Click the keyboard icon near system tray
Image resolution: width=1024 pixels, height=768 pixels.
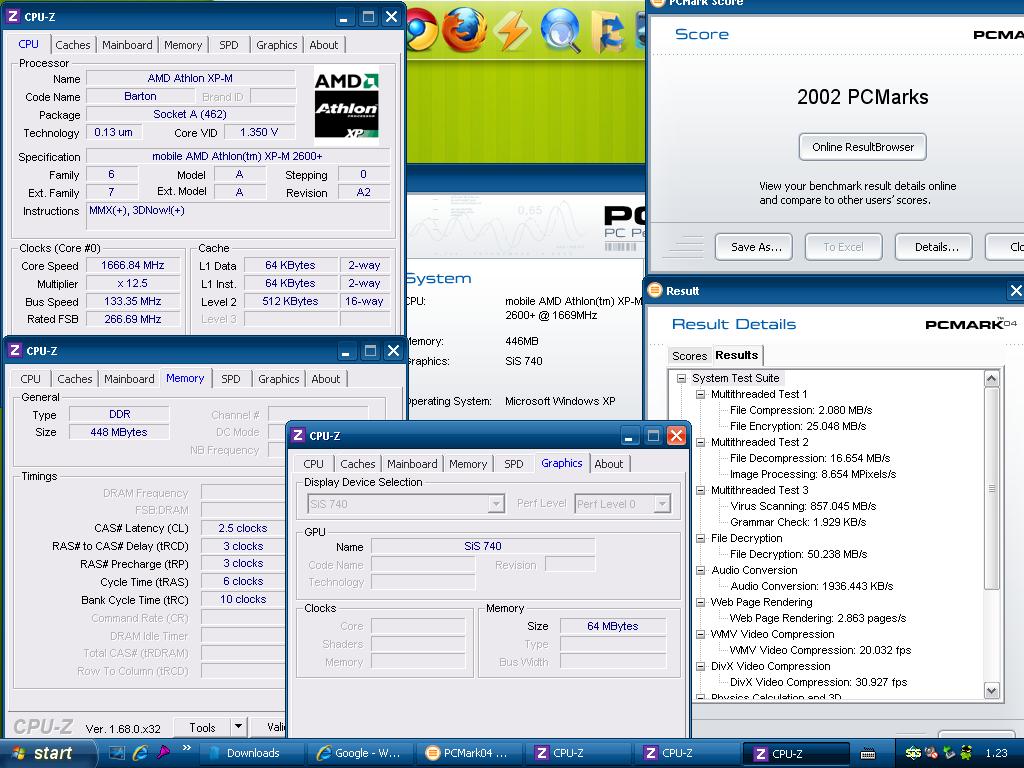coord(868,754)
